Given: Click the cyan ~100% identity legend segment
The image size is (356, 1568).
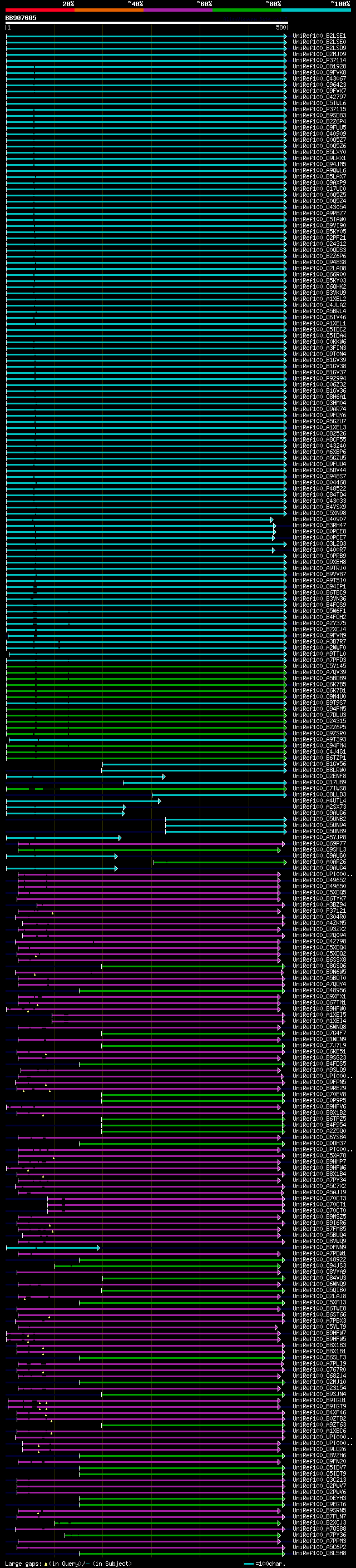Looking at the screenshot, I should pyautogui.click(x=316, y=11).
